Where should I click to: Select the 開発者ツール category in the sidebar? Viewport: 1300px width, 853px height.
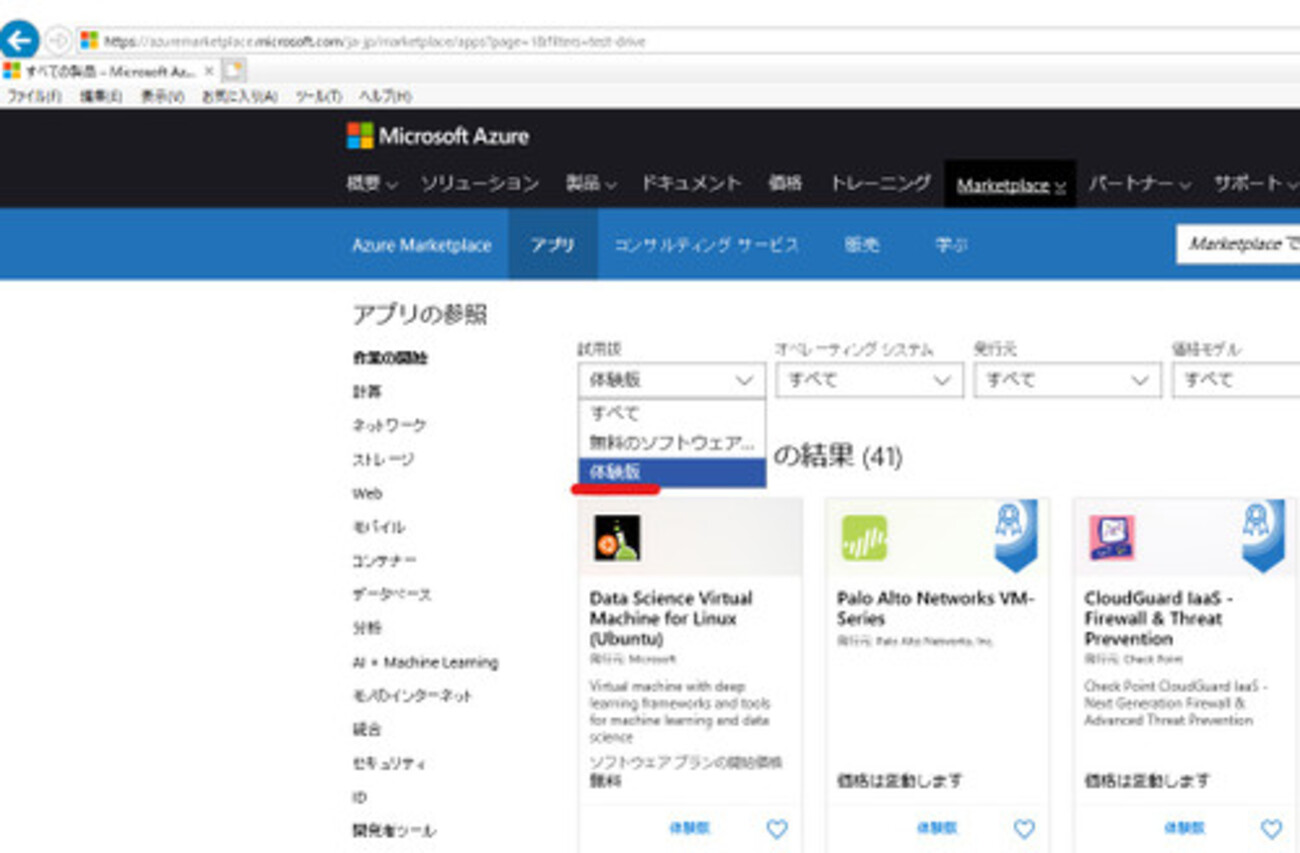(394, 830)
